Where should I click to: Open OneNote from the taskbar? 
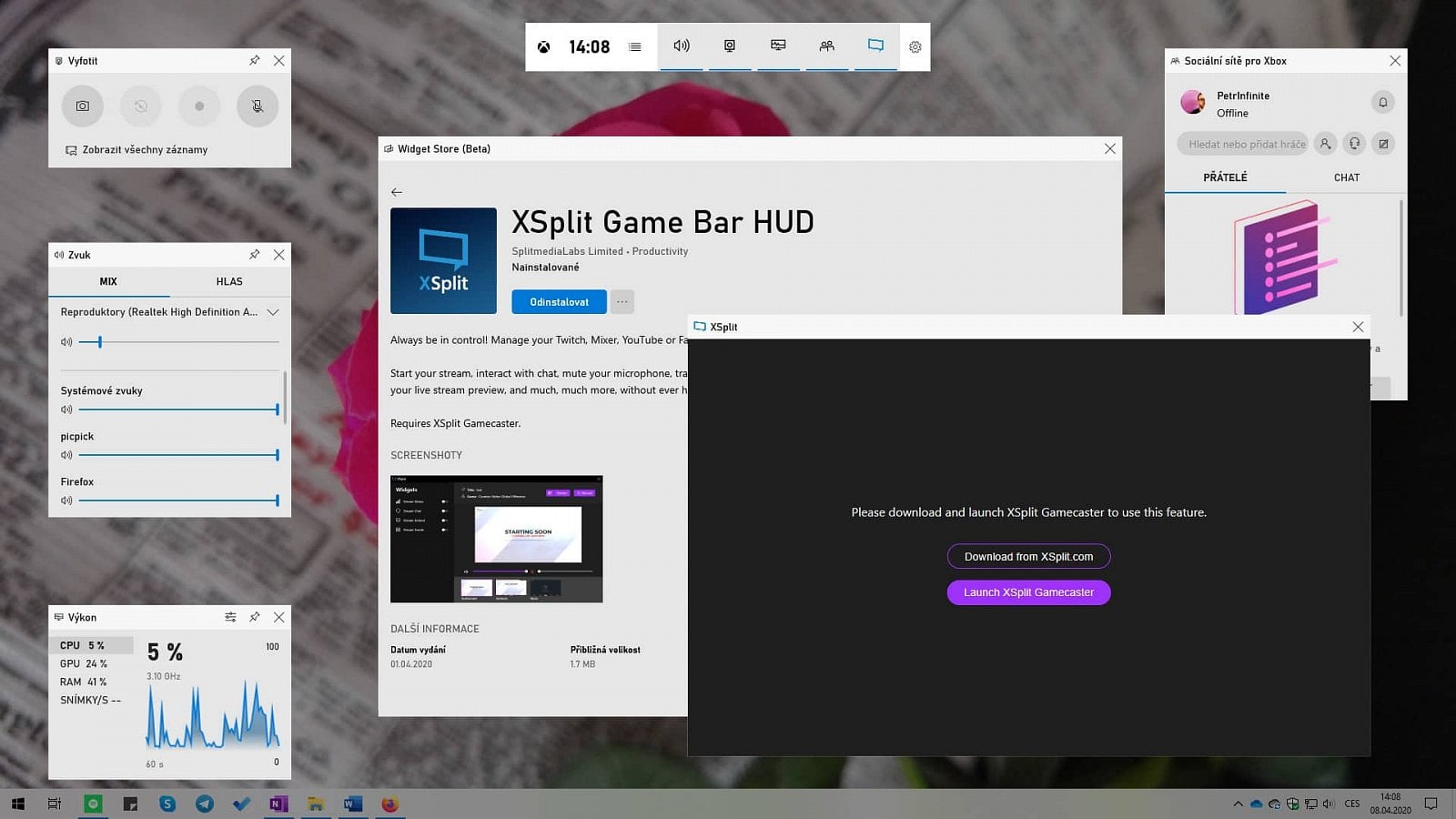278,804
